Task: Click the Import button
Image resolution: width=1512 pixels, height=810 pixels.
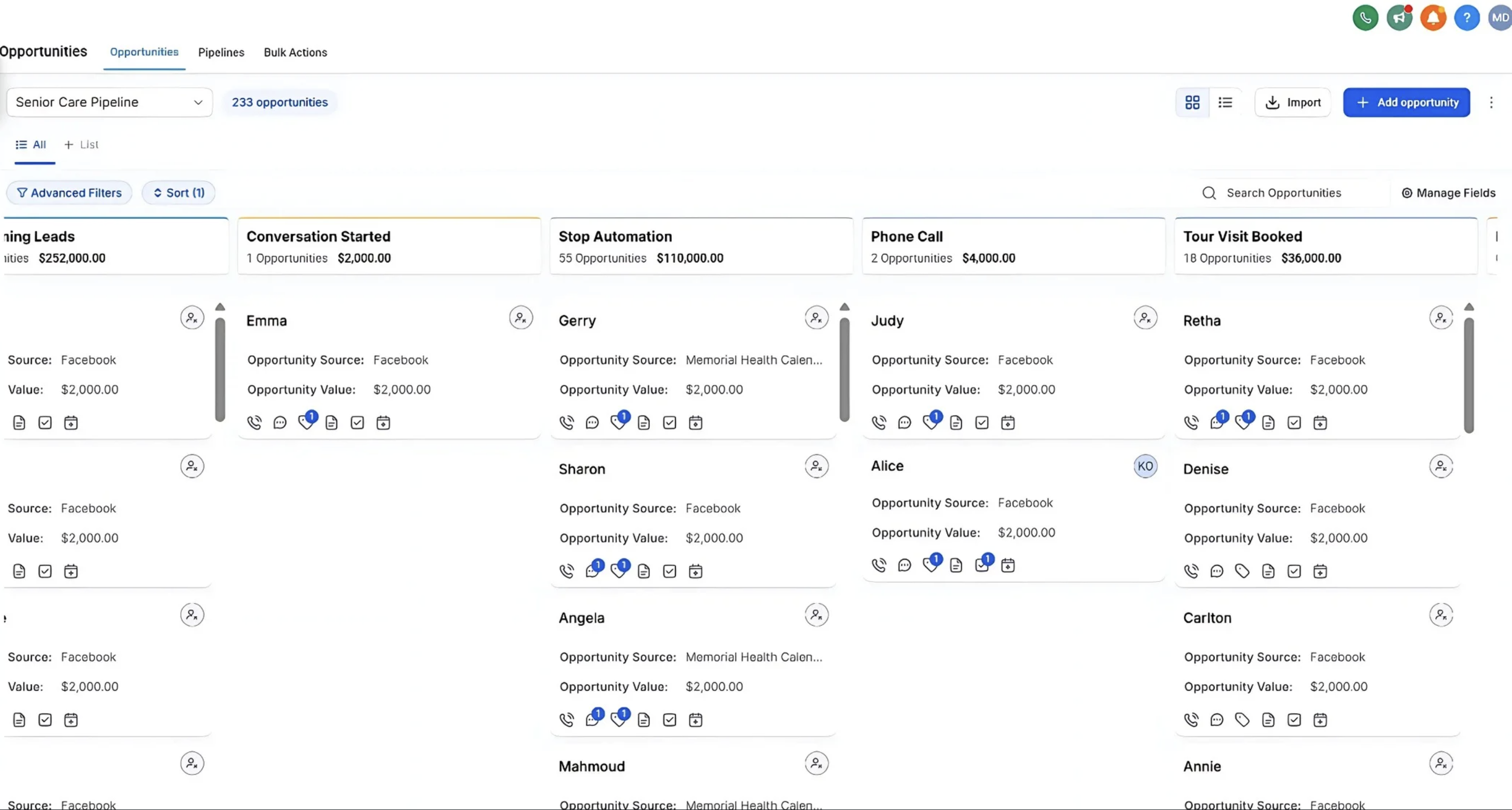Action: pos(1292,103)
